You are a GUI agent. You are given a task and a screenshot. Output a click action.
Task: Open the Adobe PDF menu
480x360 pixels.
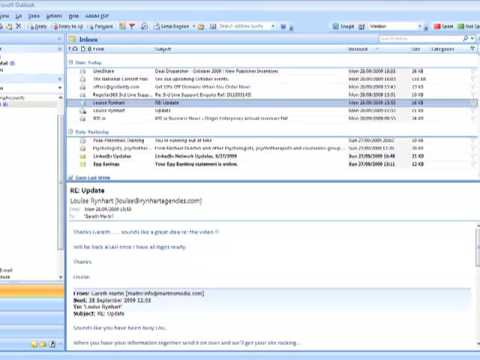pyautogui.click(x=97, y=16)
